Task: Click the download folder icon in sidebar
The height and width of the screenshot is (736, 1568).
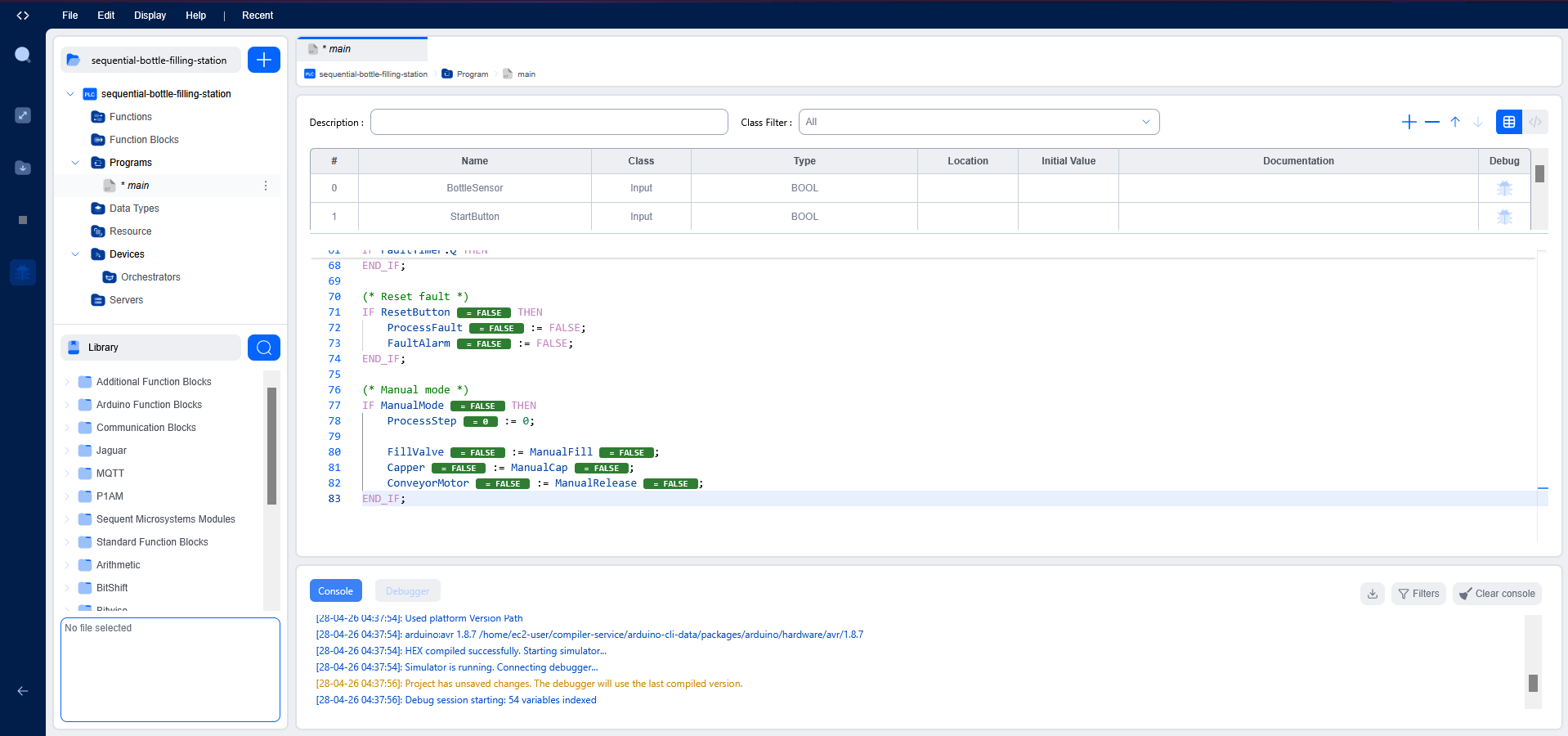Action: (x=23, y=168)
